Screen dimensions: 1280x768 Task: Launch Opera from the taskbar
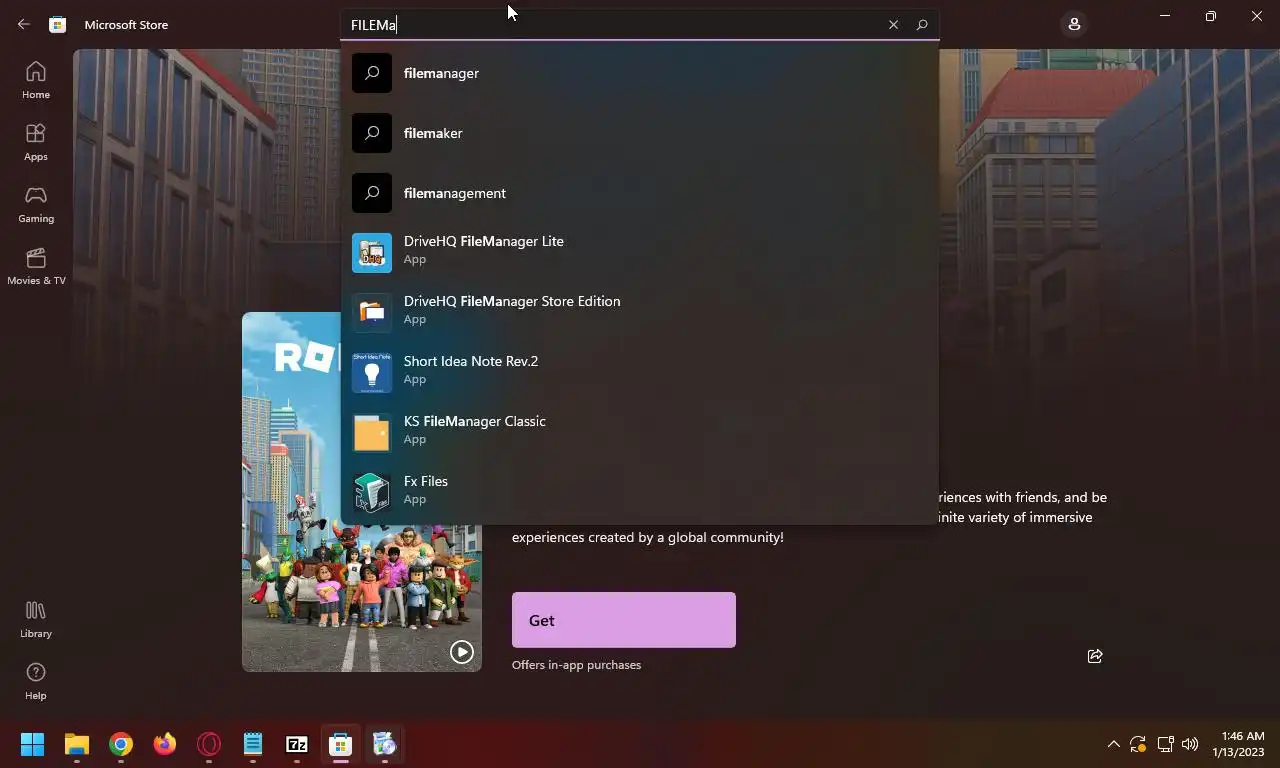[209, 744]
